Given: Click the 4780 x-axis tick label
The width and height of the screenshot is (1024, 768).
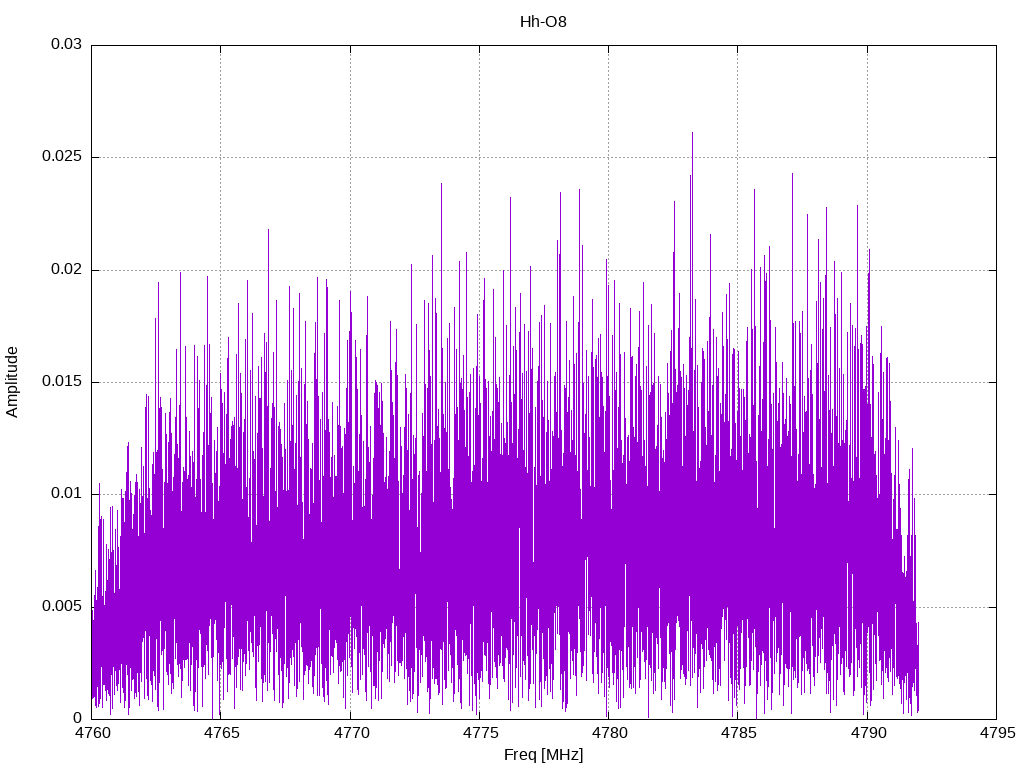Looking at the screenshot, I should 609,733.
